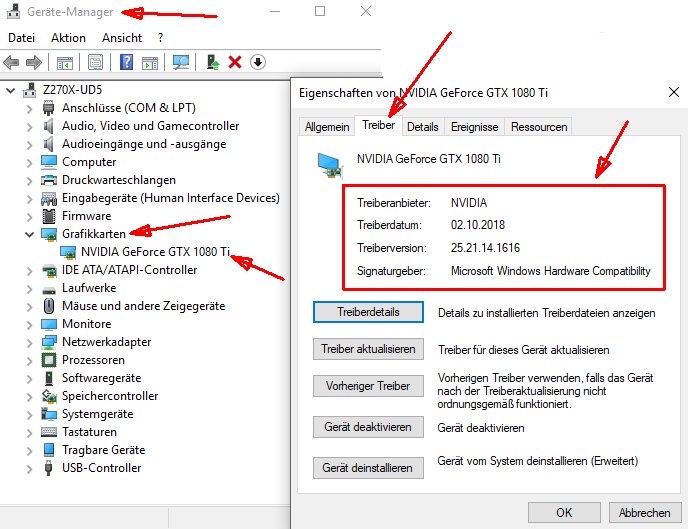Scan for hardware changes monitor icon
This screenshot has width=688, height=529.
181,62
